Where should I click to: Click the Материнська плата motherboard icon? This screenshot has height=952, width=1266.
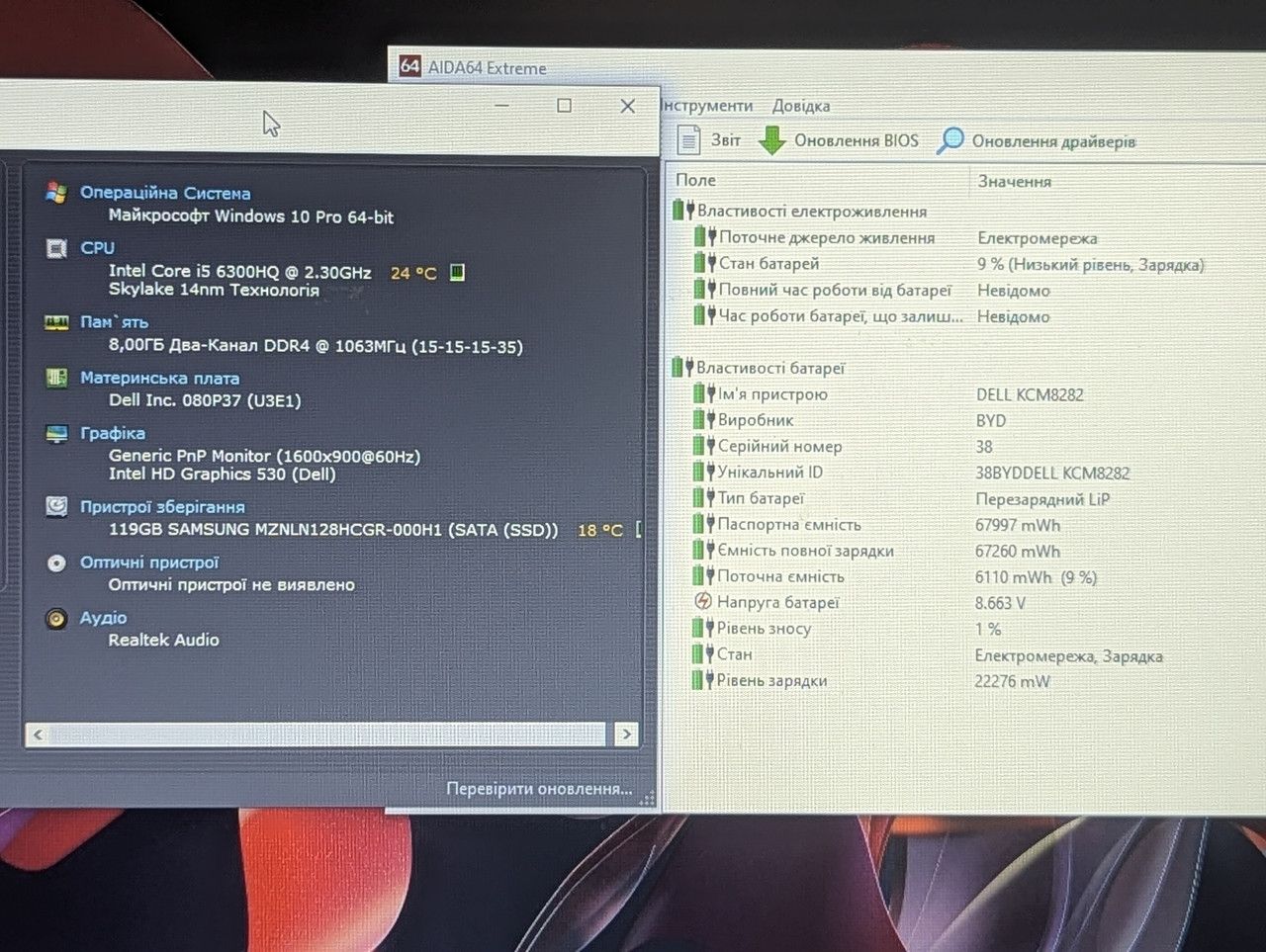click(56, 378)
